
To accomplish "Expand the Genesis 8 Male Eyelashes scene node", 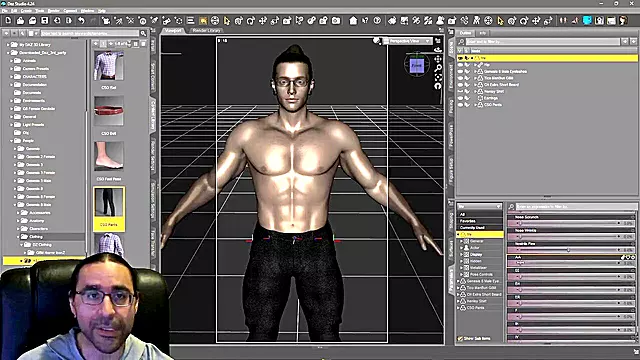I will pyautogui.click(x=475, y=71).
